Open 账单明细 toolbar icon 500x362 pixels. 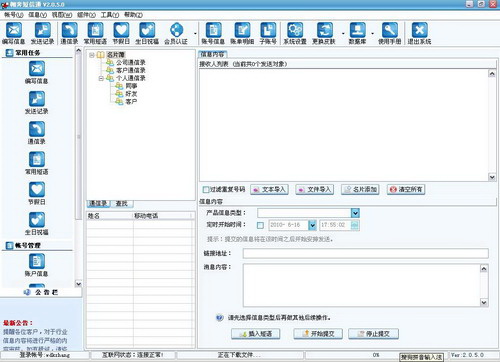point(242,33)
